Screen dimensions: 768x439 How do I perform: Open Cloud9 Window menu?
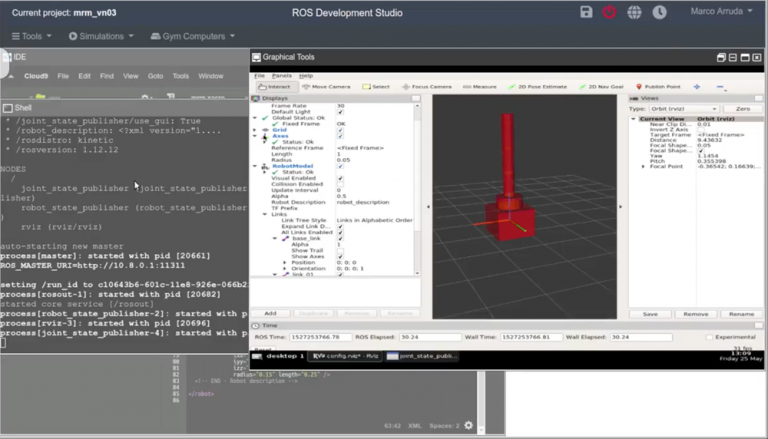211,76
